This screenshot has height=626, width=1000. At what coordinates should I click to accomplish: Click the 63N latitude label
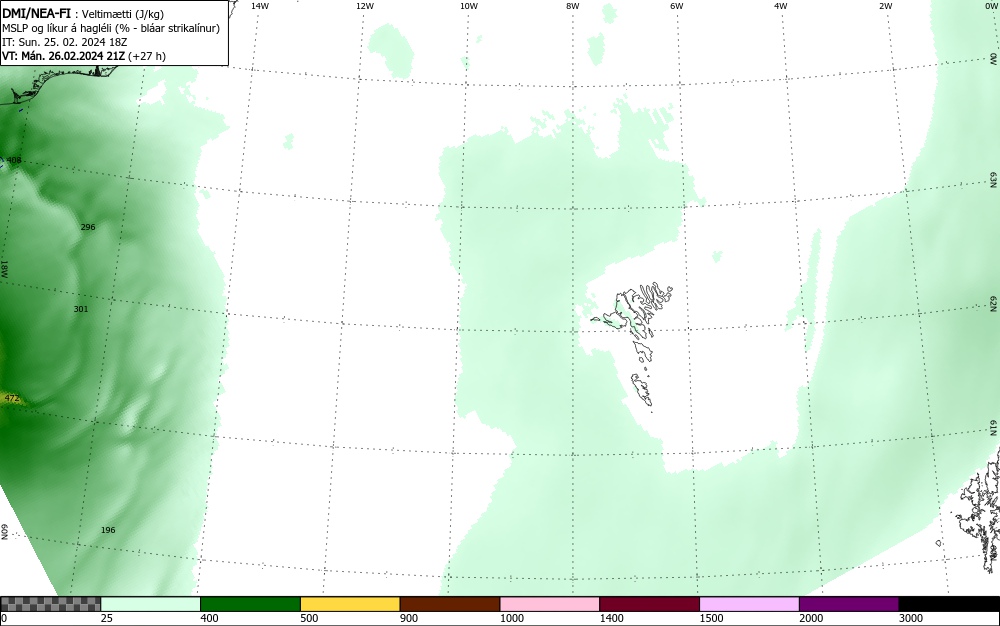pyautogui.click(x=994, y=180)
